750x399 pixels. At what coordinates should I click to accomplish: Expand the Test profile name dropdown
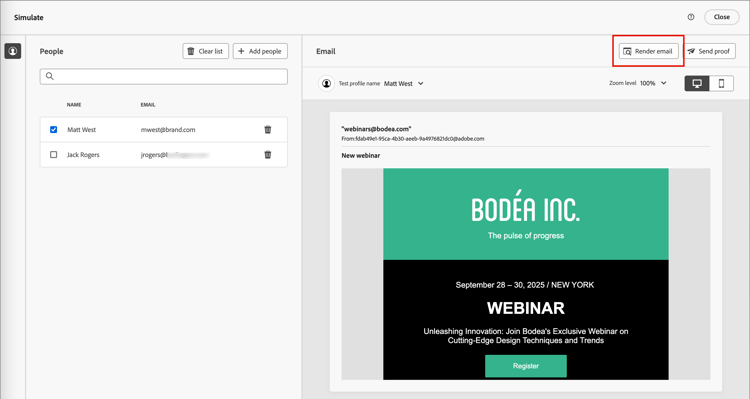click(x=404, y=83)
